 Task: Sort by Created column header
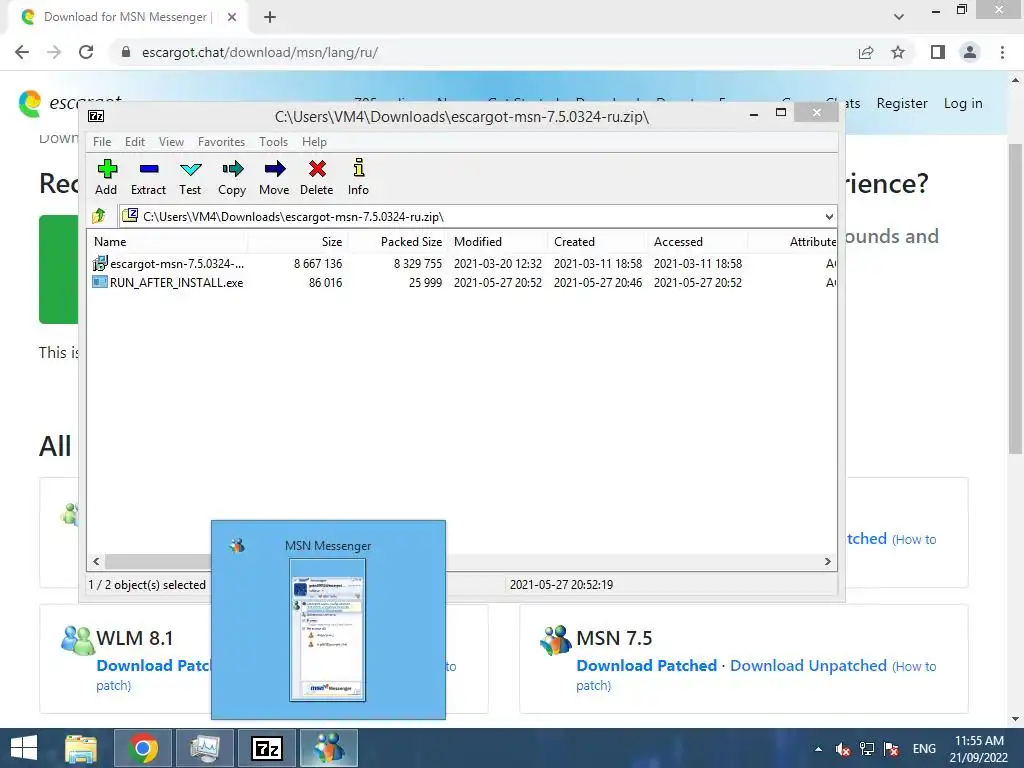tap(597, 242)
